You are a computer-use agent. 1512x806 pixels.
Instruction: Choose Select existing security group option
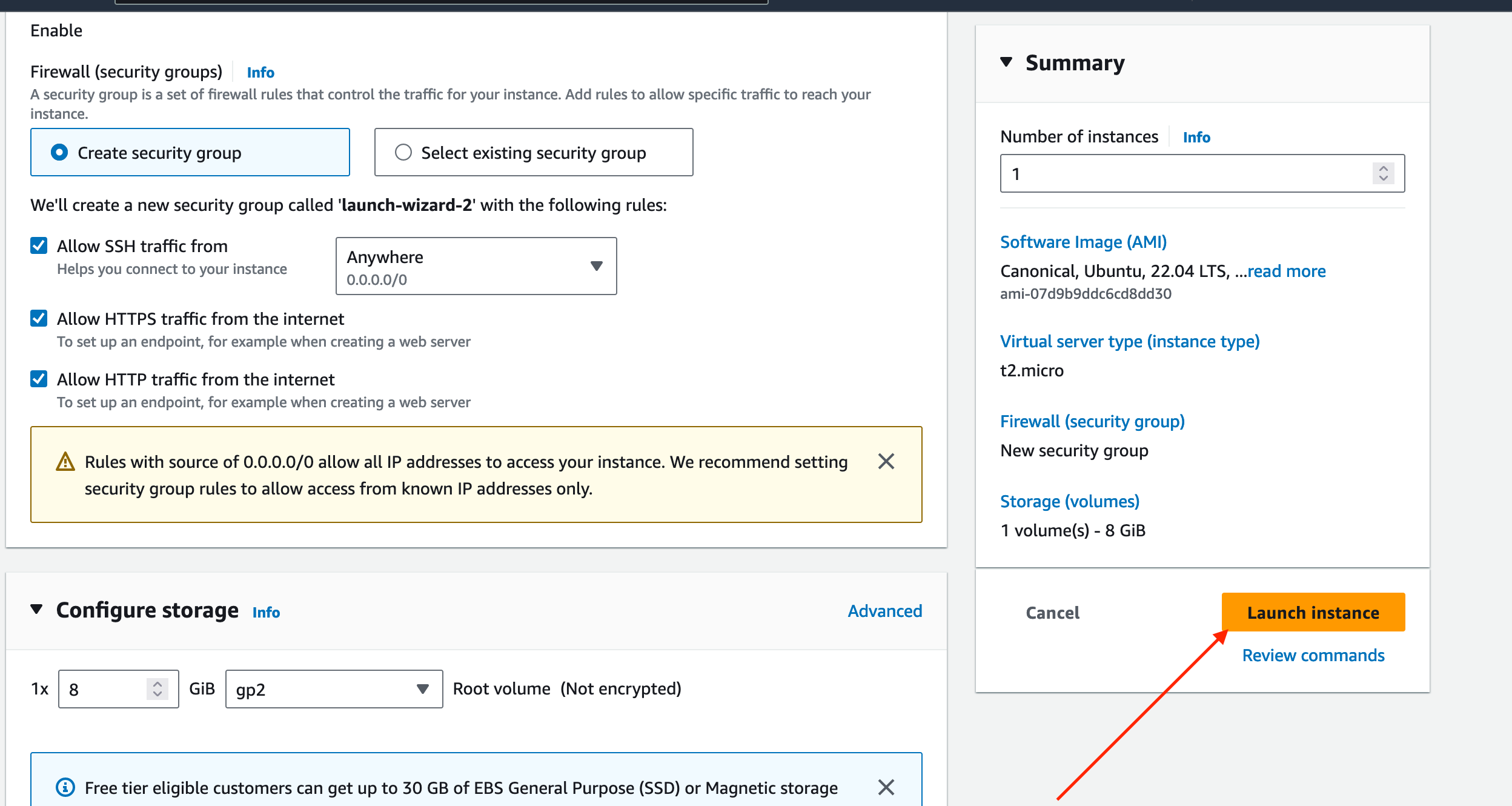[403, 153]
